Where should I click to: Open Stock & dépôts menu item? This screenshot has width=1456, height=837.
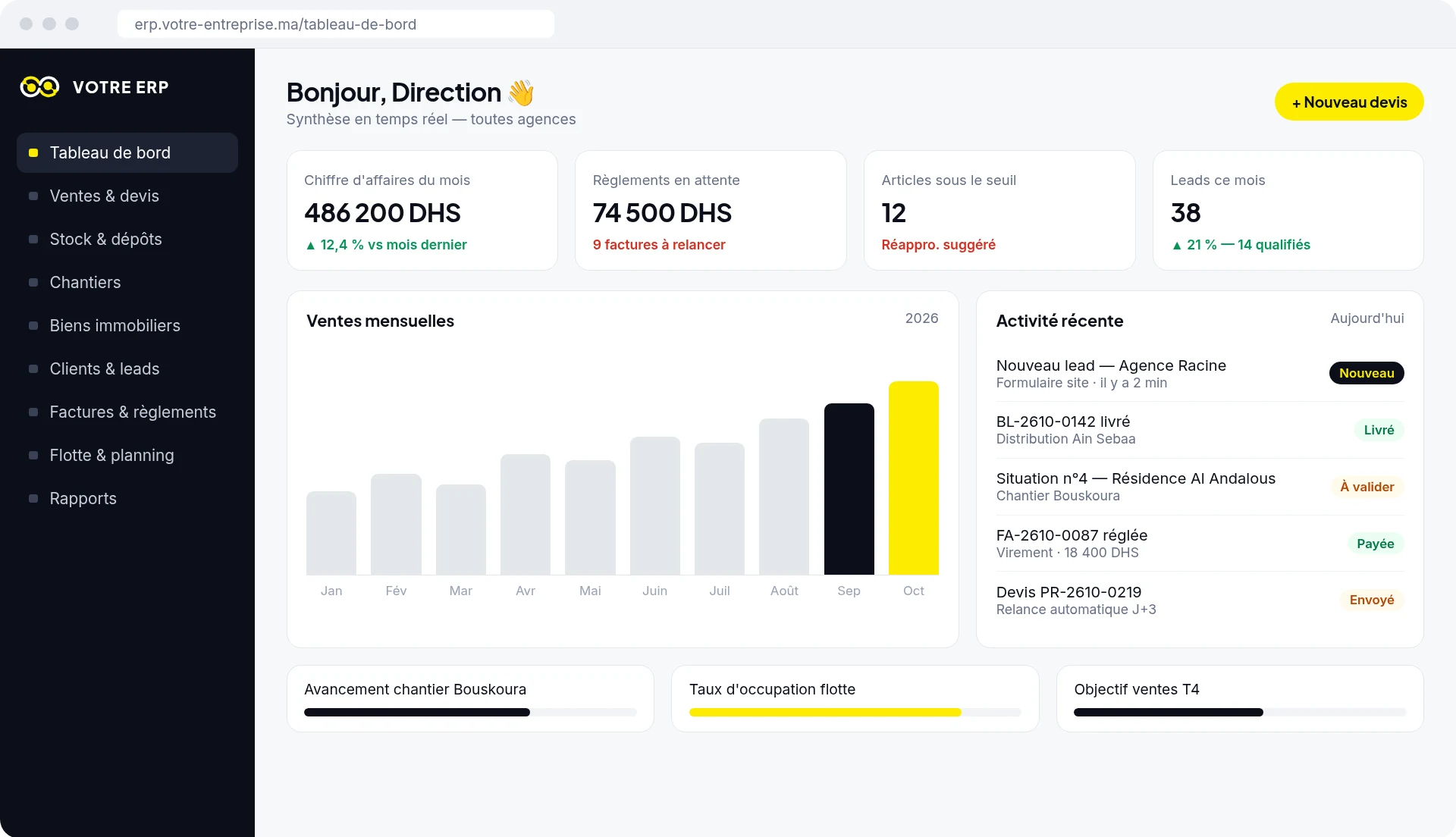pyautogui.click(x=127, y=239)
